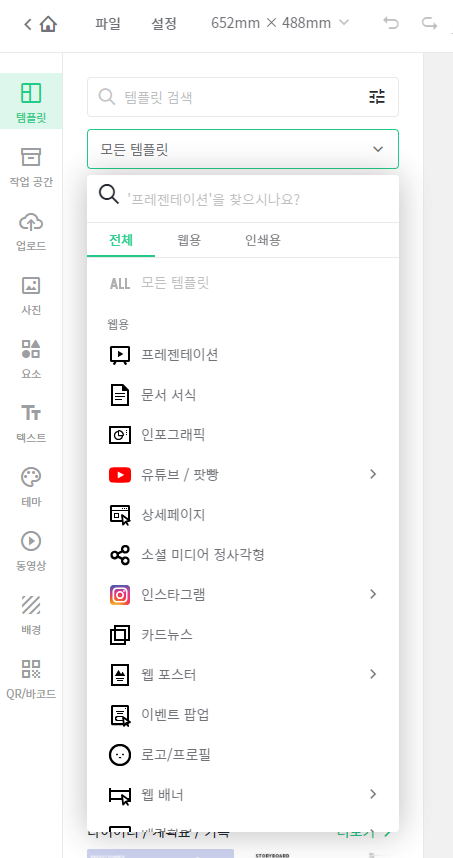Click the 이벤트 팝업 icon
Image resolution: width=453 pixels, height=858 pixels.
(x=120, y=715)
